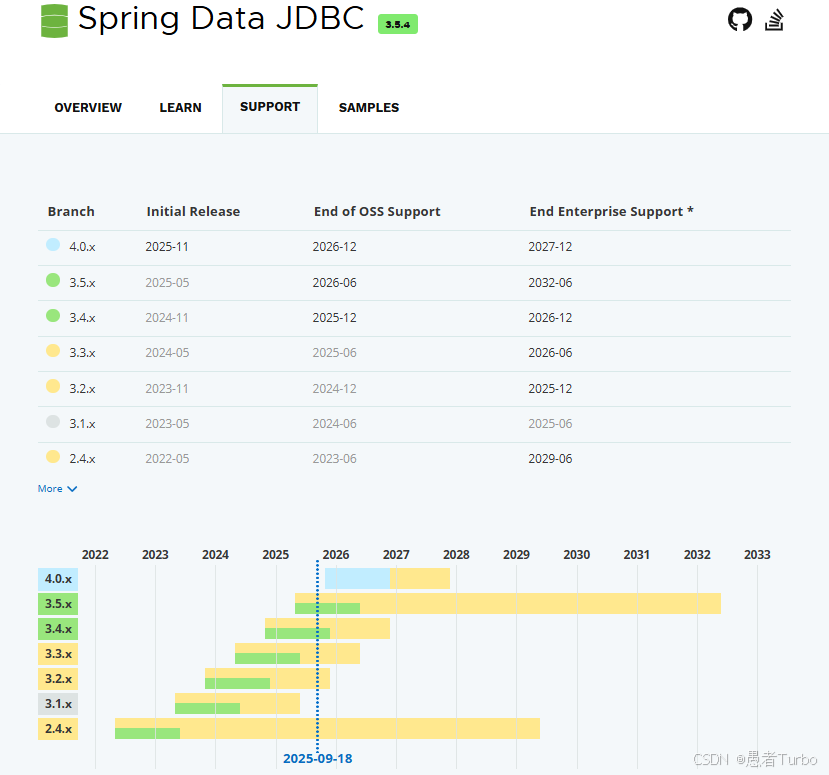Click the Branch column header
The height and width of the screenshot is (775, 829).
(x=71, y=211)
